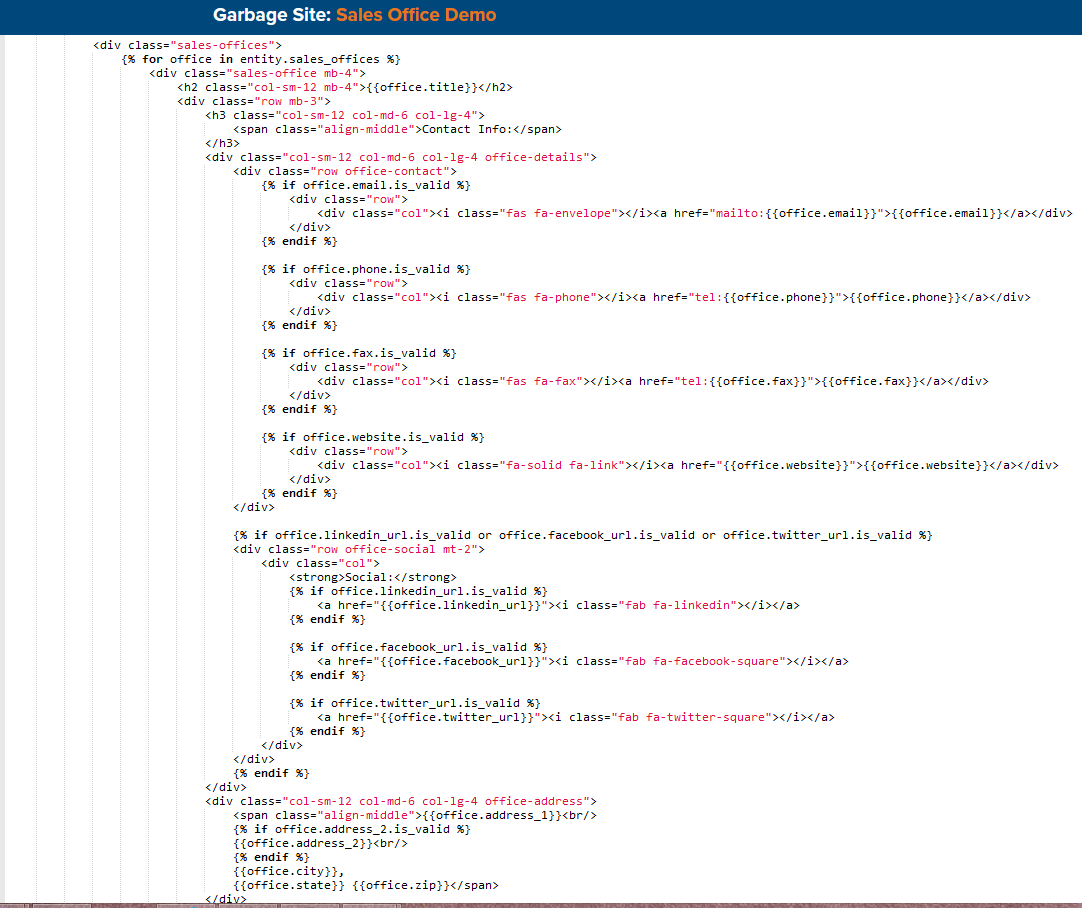Click the 'if office.email.is_valid' line
Screen dimensions: 1082x908
point(366,186)
